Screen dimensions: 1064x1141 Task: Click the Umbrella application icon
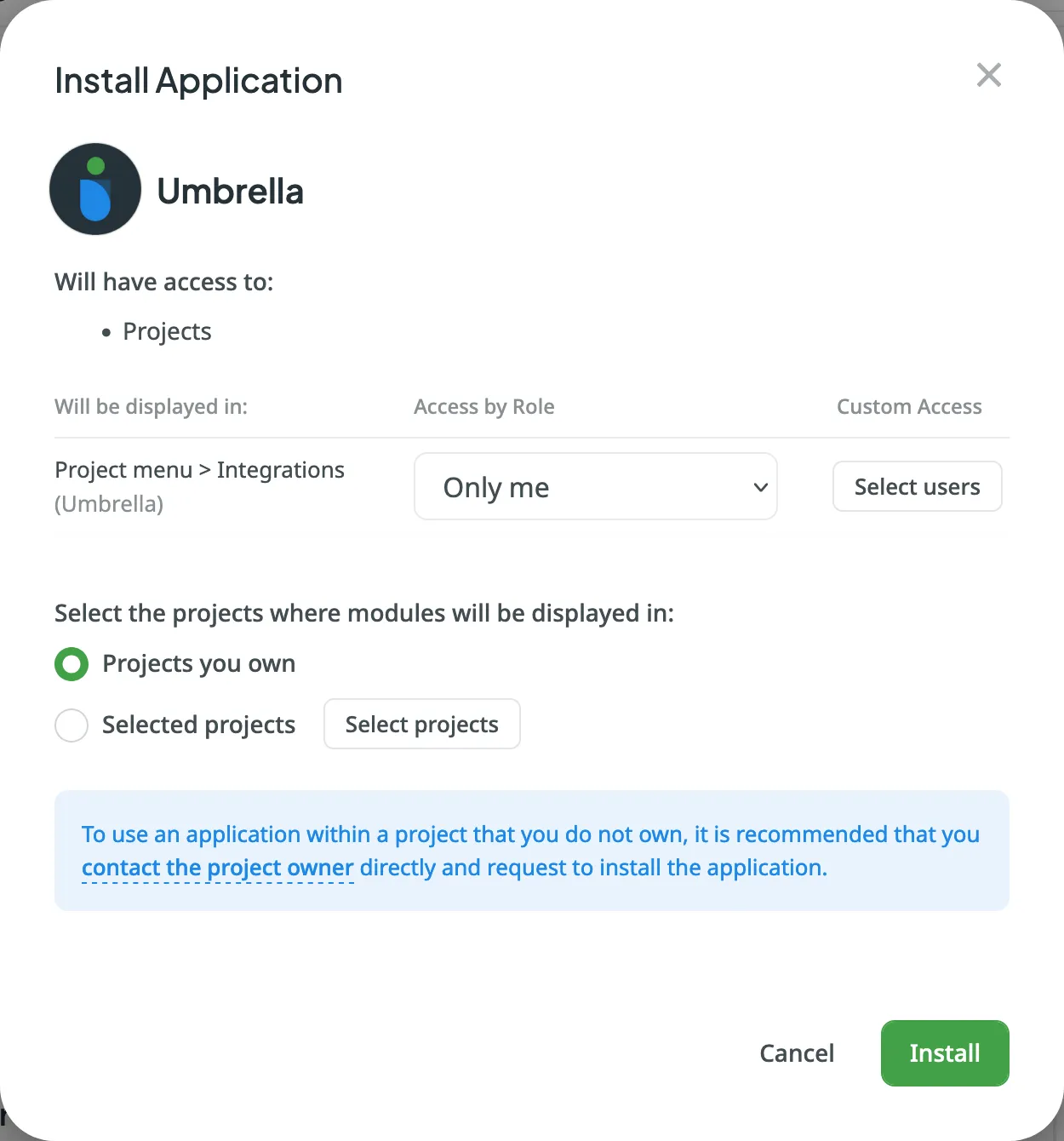[x=95, y=188]
